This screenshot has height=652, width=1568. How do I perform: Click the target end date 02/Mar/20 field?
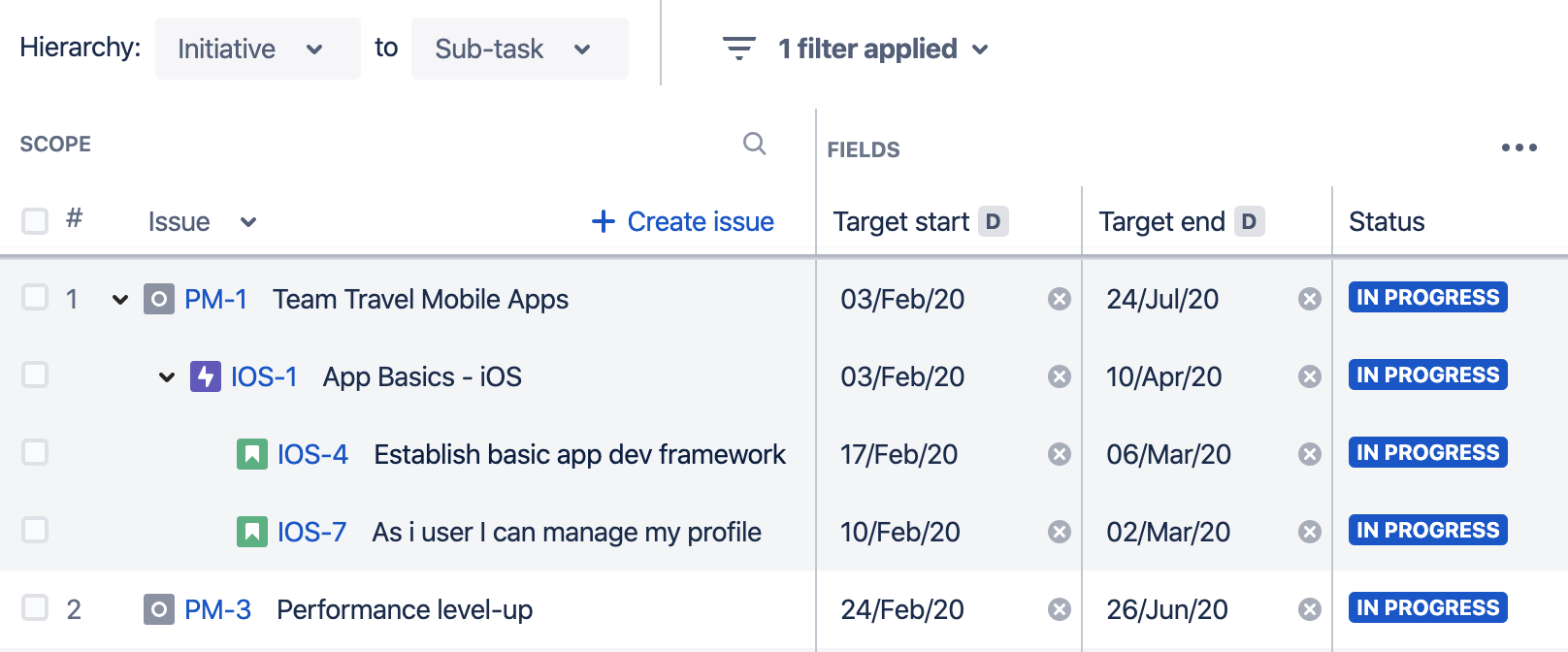(x=1168, y=532)
